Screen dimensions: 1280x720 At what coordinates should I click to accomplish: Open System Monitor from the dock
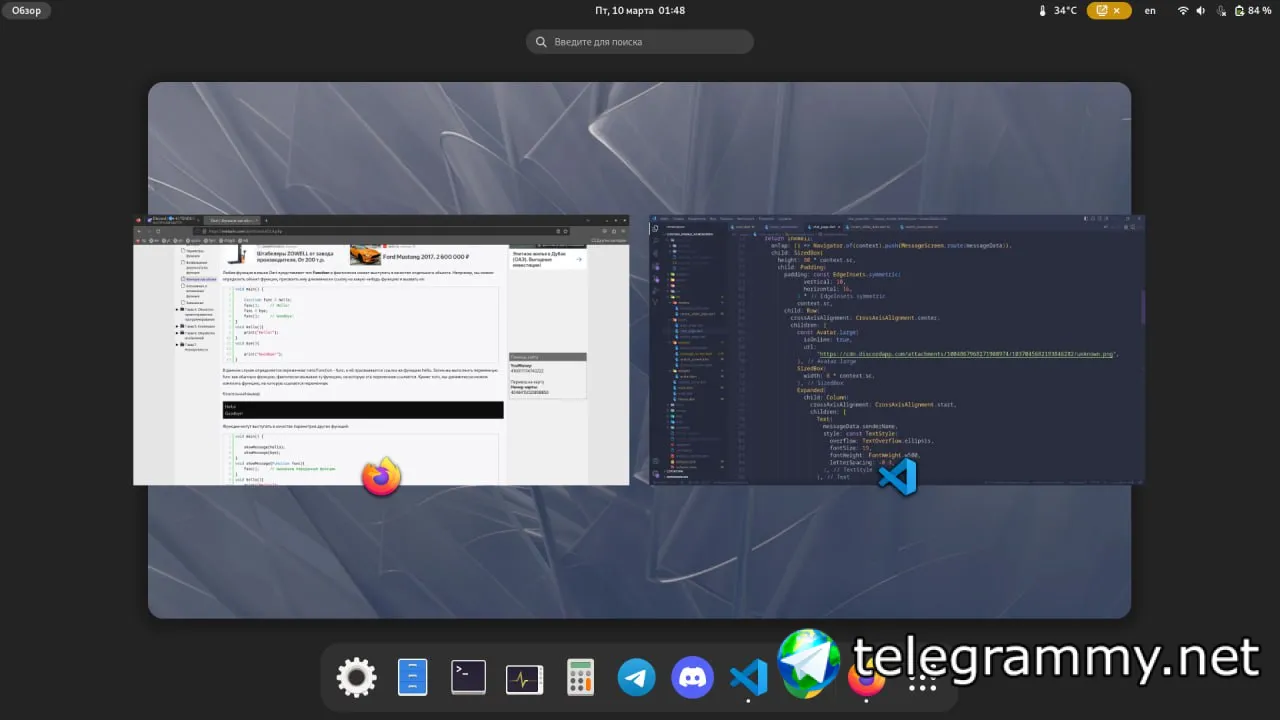coord(525,678)
